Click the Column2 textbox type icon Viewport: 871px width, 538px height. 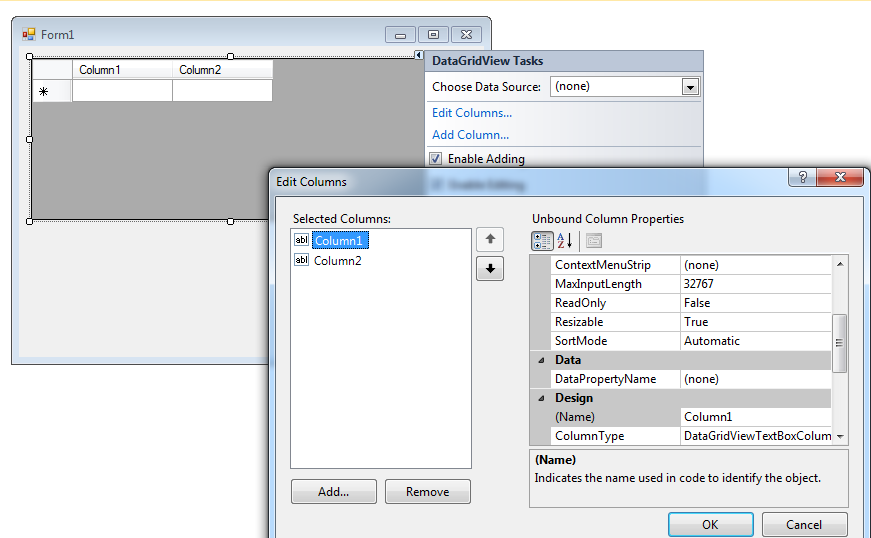[301, 260]
